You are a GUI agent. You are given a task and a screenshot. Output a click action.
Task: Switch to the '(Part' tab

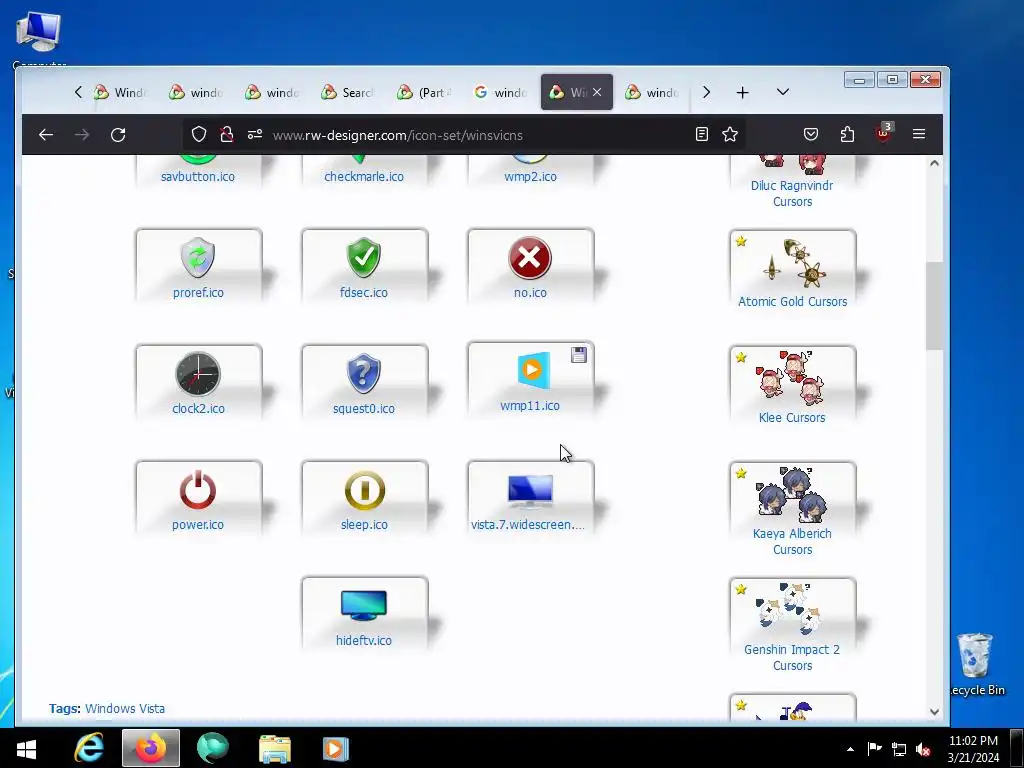pyautogui.click(x=425, y=93)
